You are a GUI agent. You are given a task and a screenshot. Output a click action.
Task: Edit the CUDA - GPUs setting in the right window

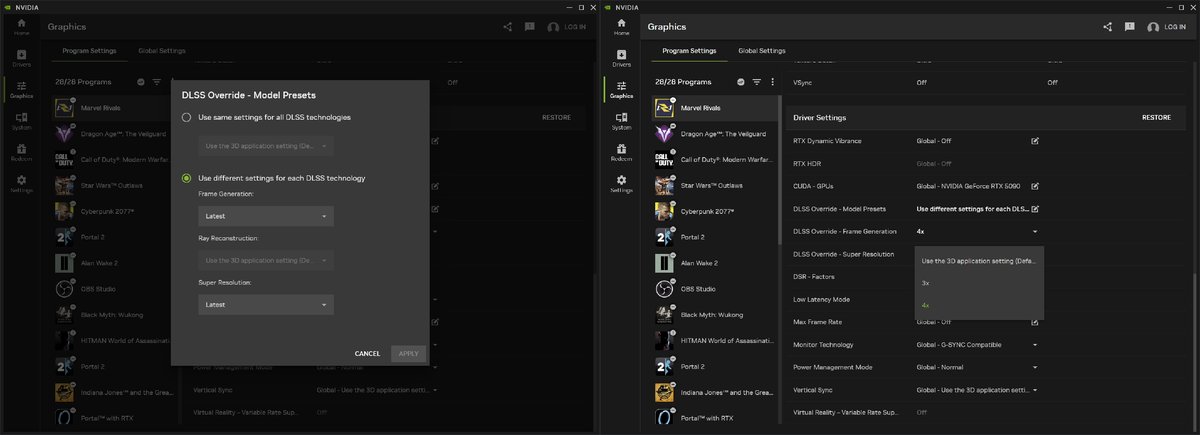click(1035, 186)
